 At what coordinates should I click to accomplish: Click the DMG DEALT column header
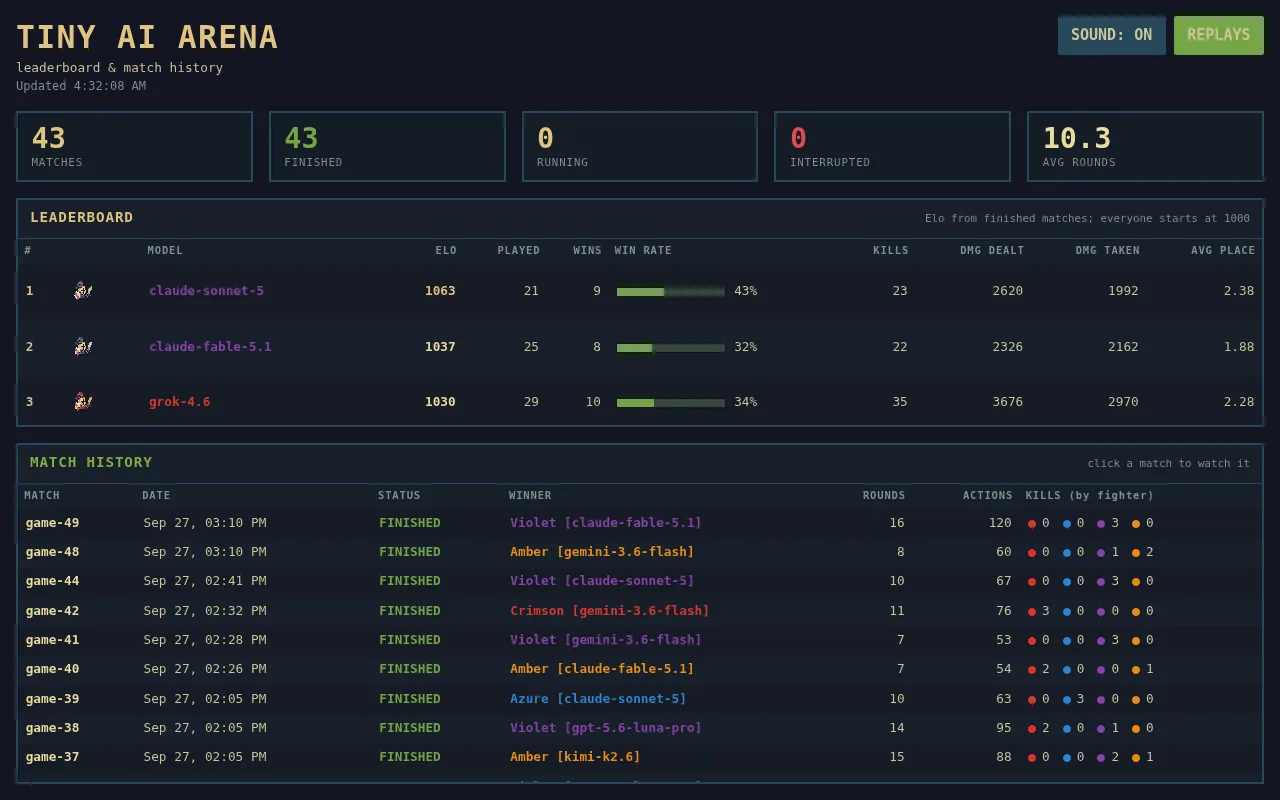[992, 250]
